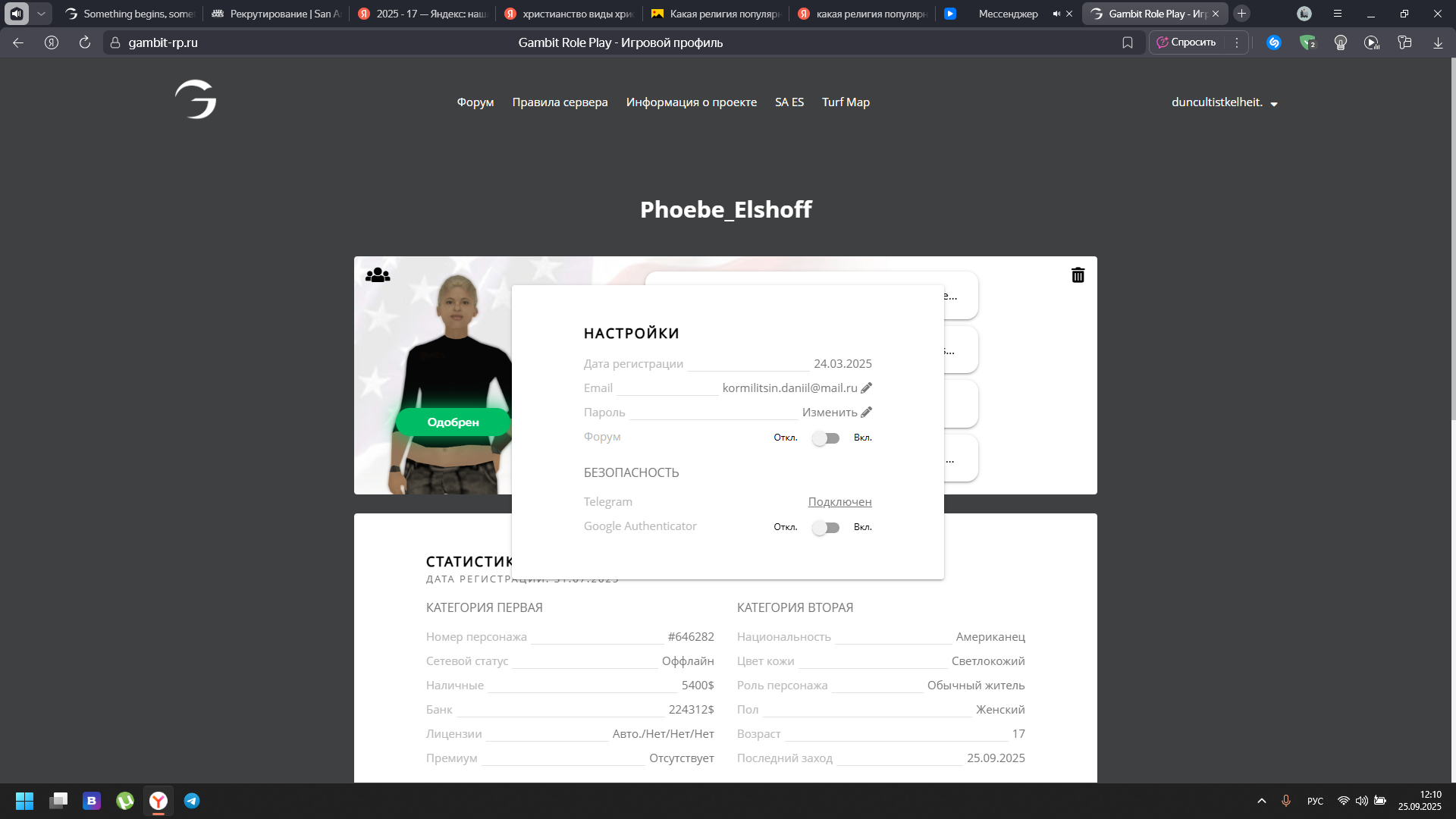Viewport: 1456px width, 819px height.
Task: Click the trash delete character icon
Action: (1078, 275)
